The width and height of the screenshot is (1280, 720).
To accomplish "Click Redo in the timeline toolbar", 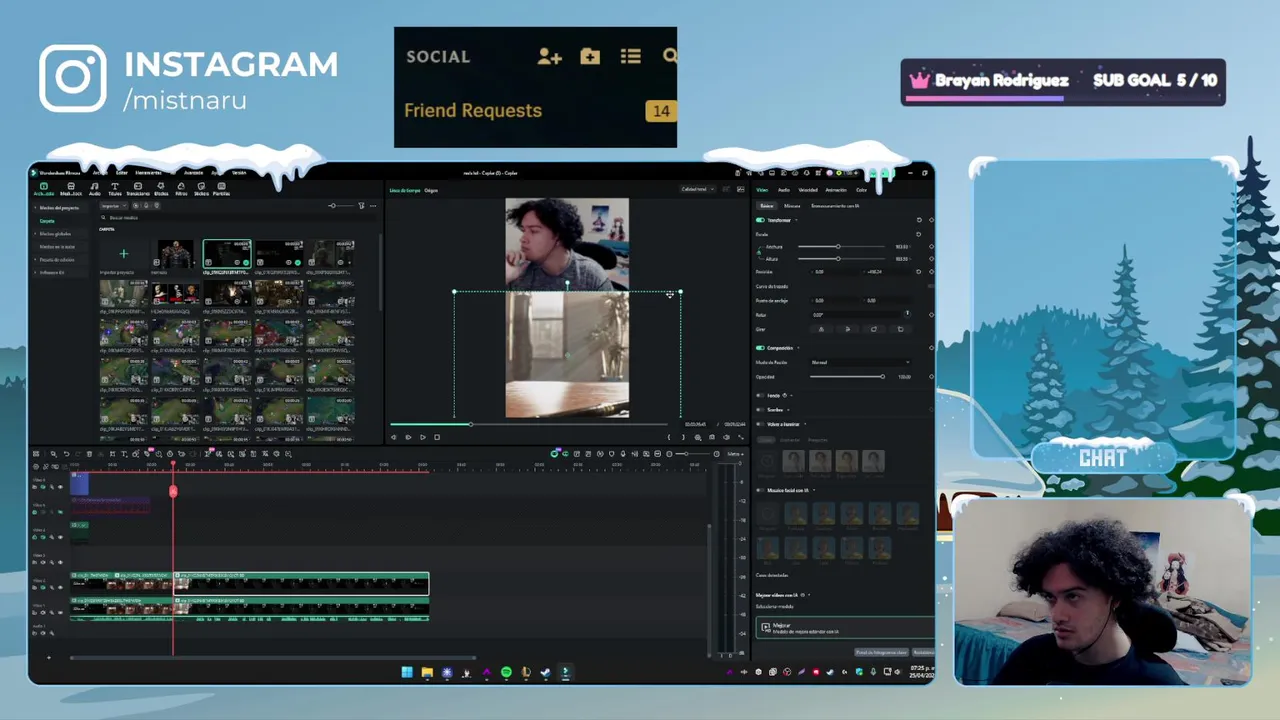I will [x=78, y=454].
